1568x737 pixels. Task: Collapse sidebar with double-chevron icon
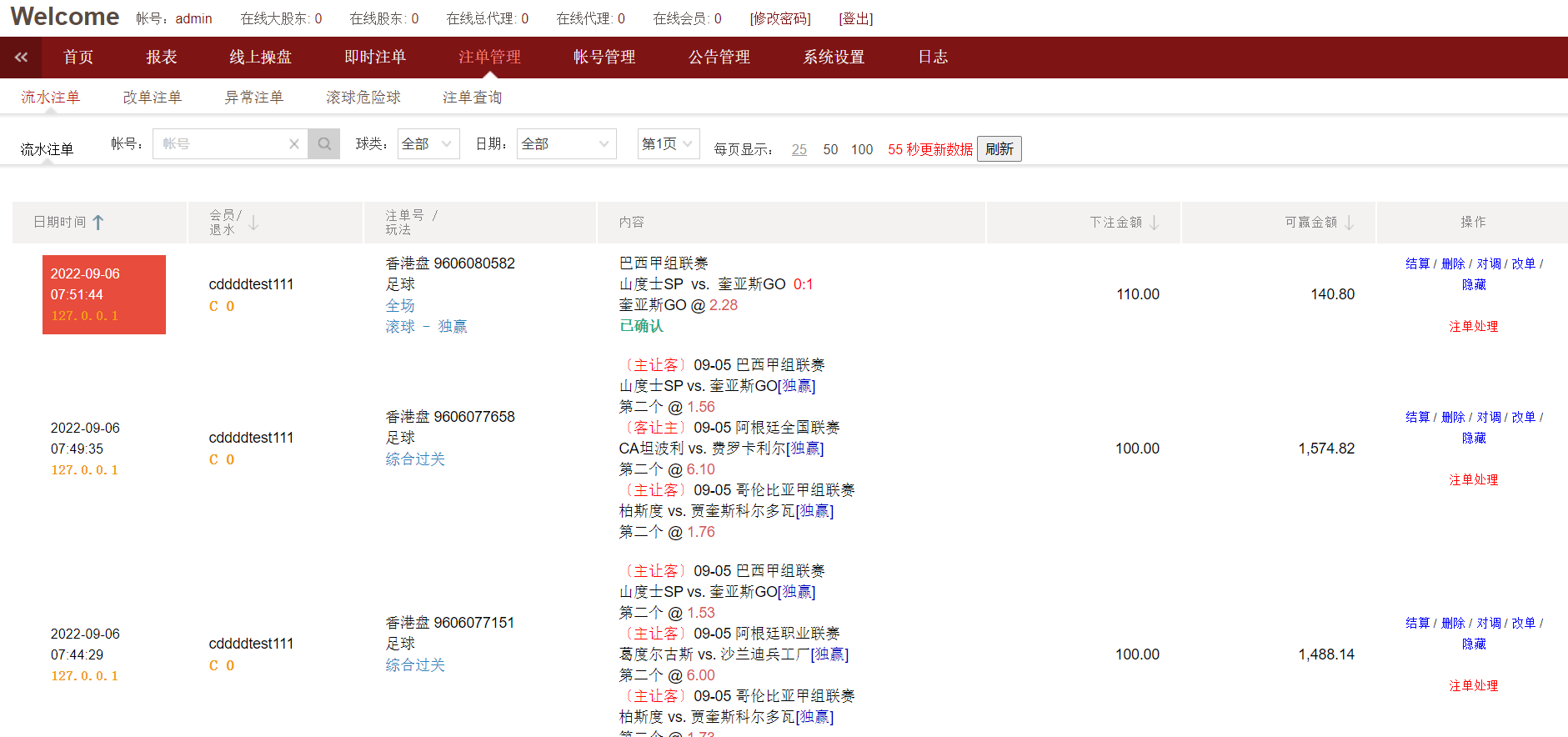(21, 57)
